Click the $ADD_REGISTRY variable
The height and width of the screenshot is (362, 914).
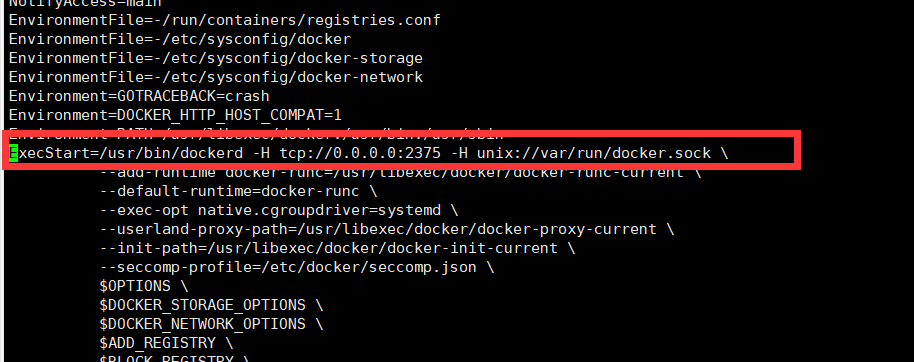click(x=157, y=343)
